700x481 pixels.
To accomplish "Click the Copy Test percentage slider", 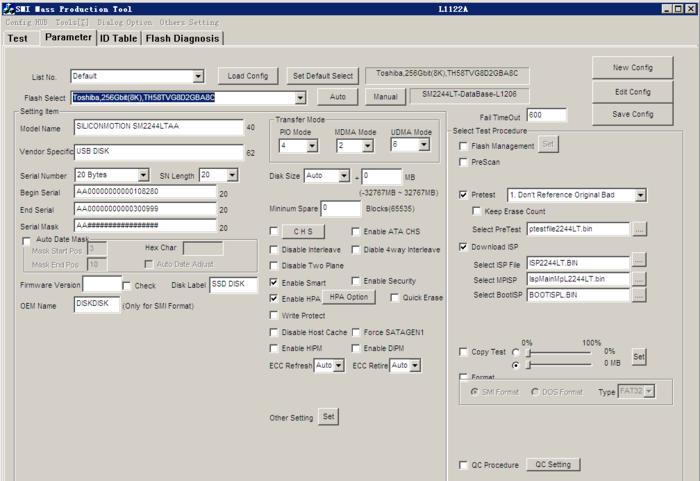I will pos(559,353).
